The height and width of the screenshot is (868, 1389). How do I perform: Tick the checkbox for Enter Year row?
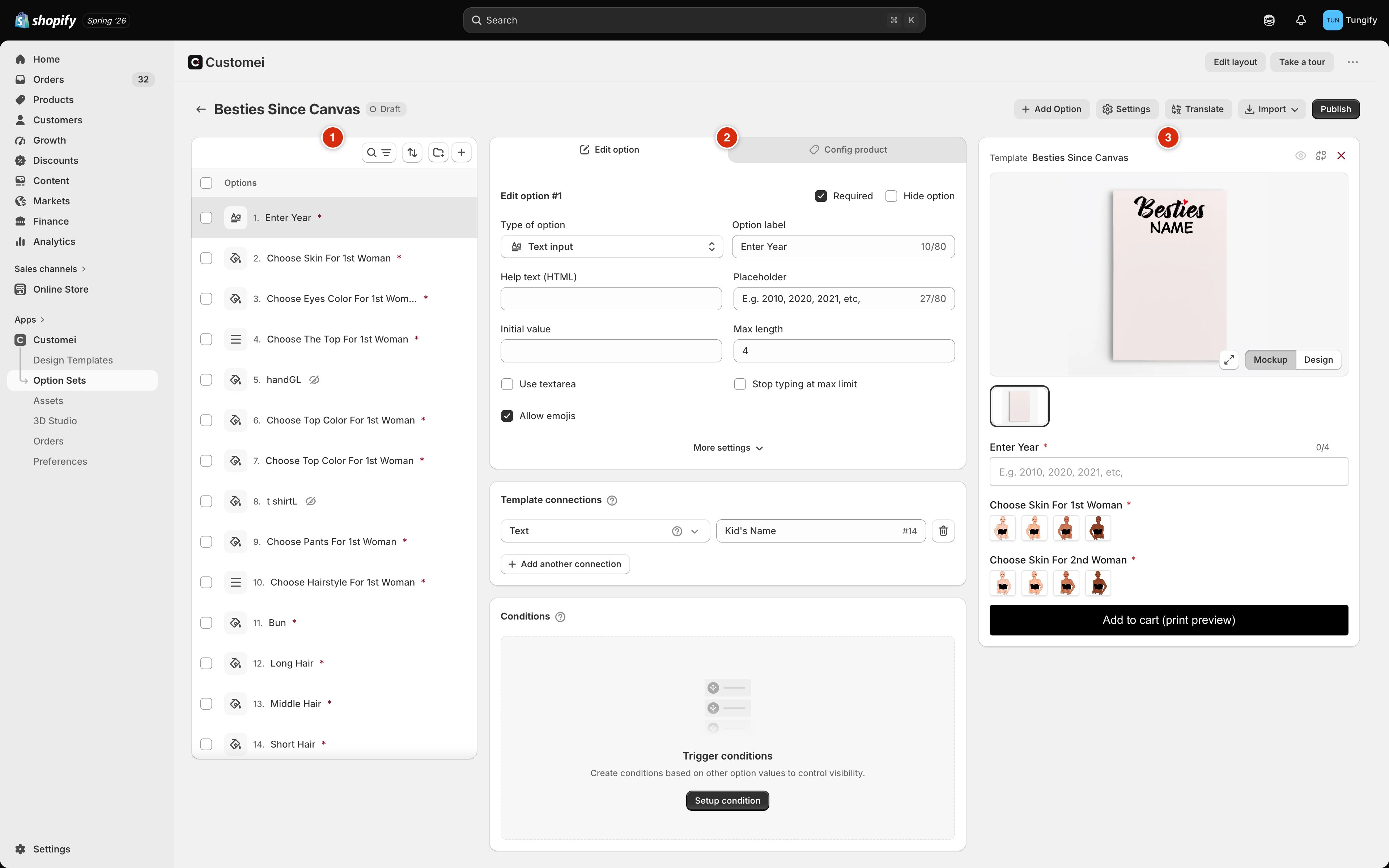206,218
